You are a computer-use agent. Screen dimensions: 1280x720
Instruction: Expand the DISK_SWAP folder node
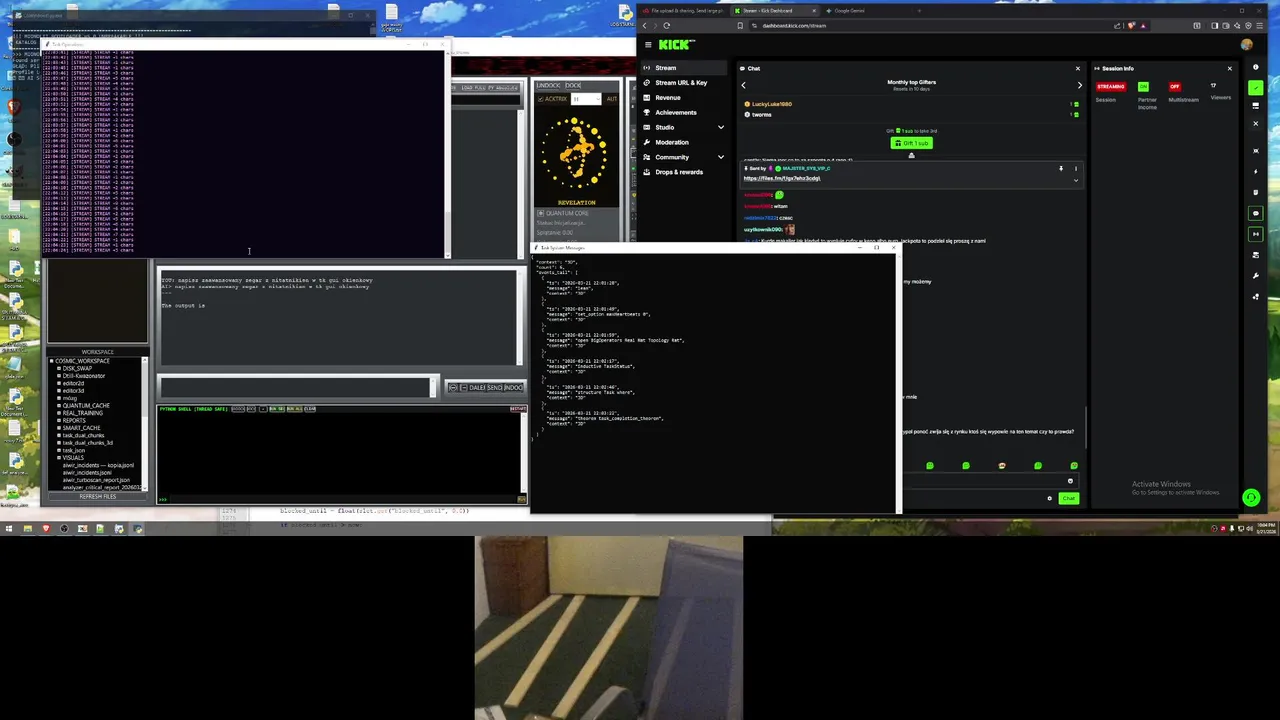click(59, 368)
